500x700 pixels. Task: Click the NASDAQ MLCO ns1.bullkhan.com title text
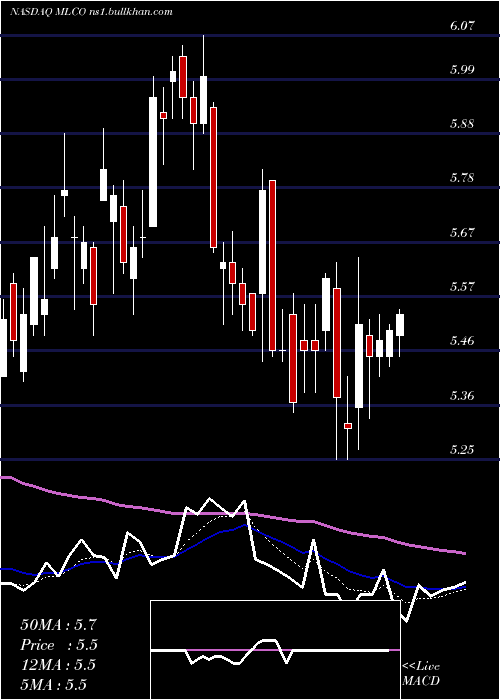91,12
